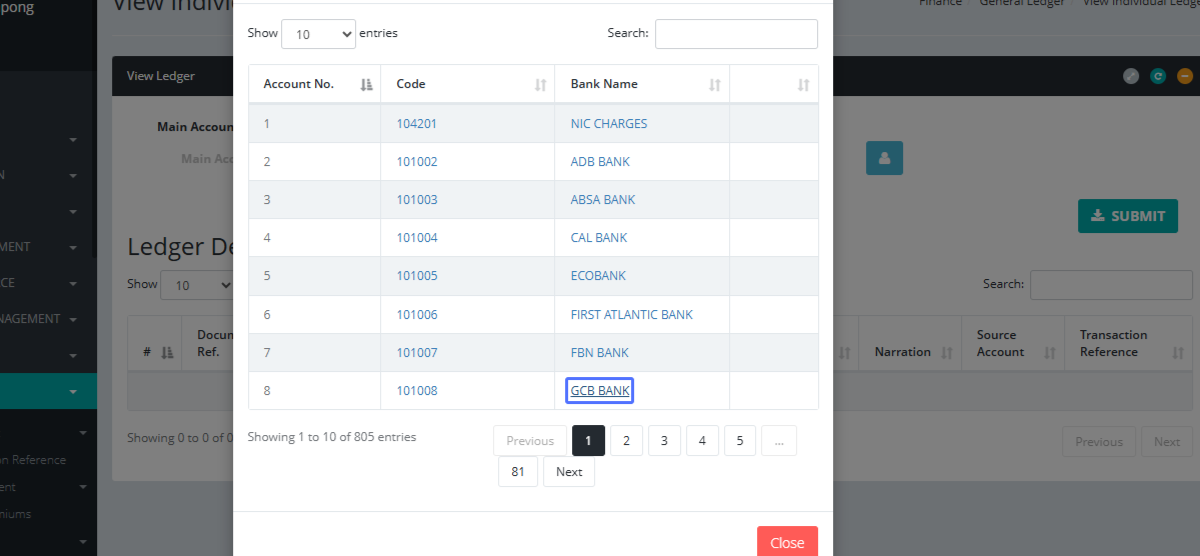Sort the modal table by Account No.

[x=366, y=85]
